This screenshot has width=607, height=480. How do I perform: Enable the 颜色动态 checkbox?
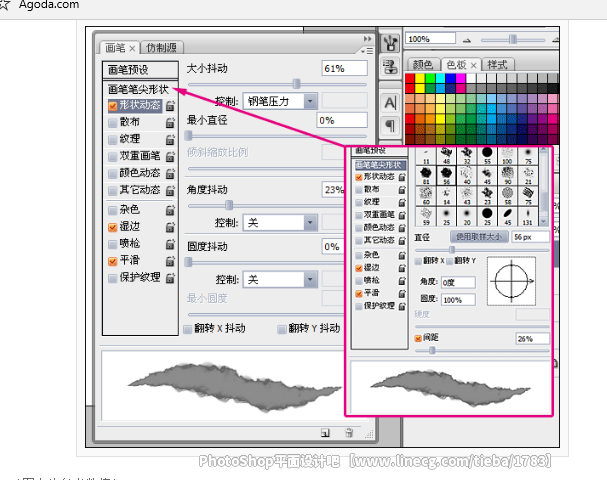click(113, 173)
